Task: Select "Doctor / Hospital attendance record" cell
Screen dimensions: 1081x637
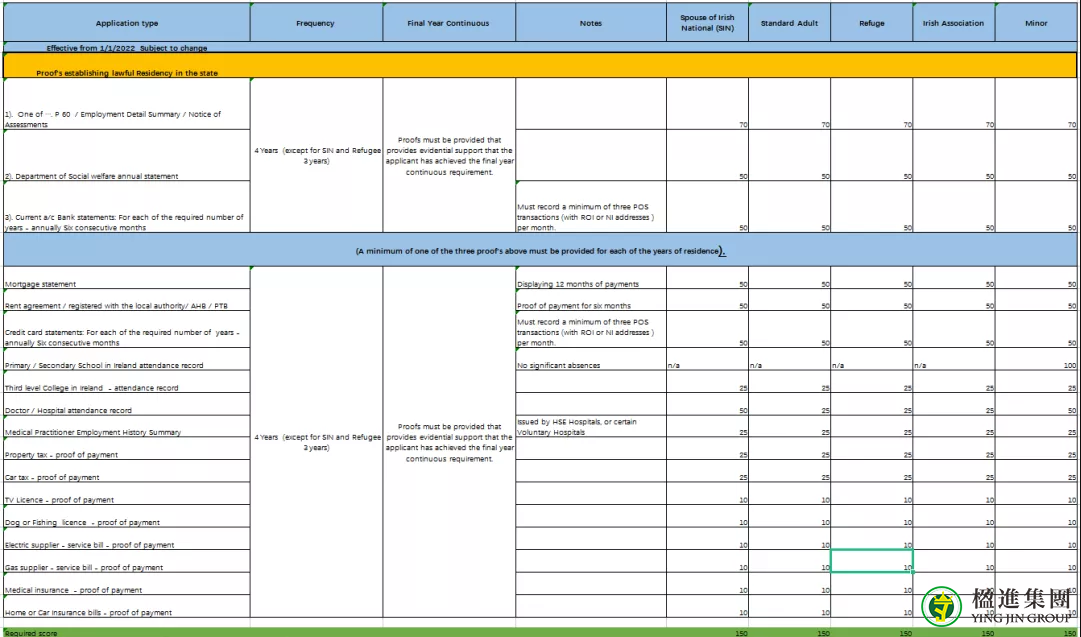Action: pos(127,405)
